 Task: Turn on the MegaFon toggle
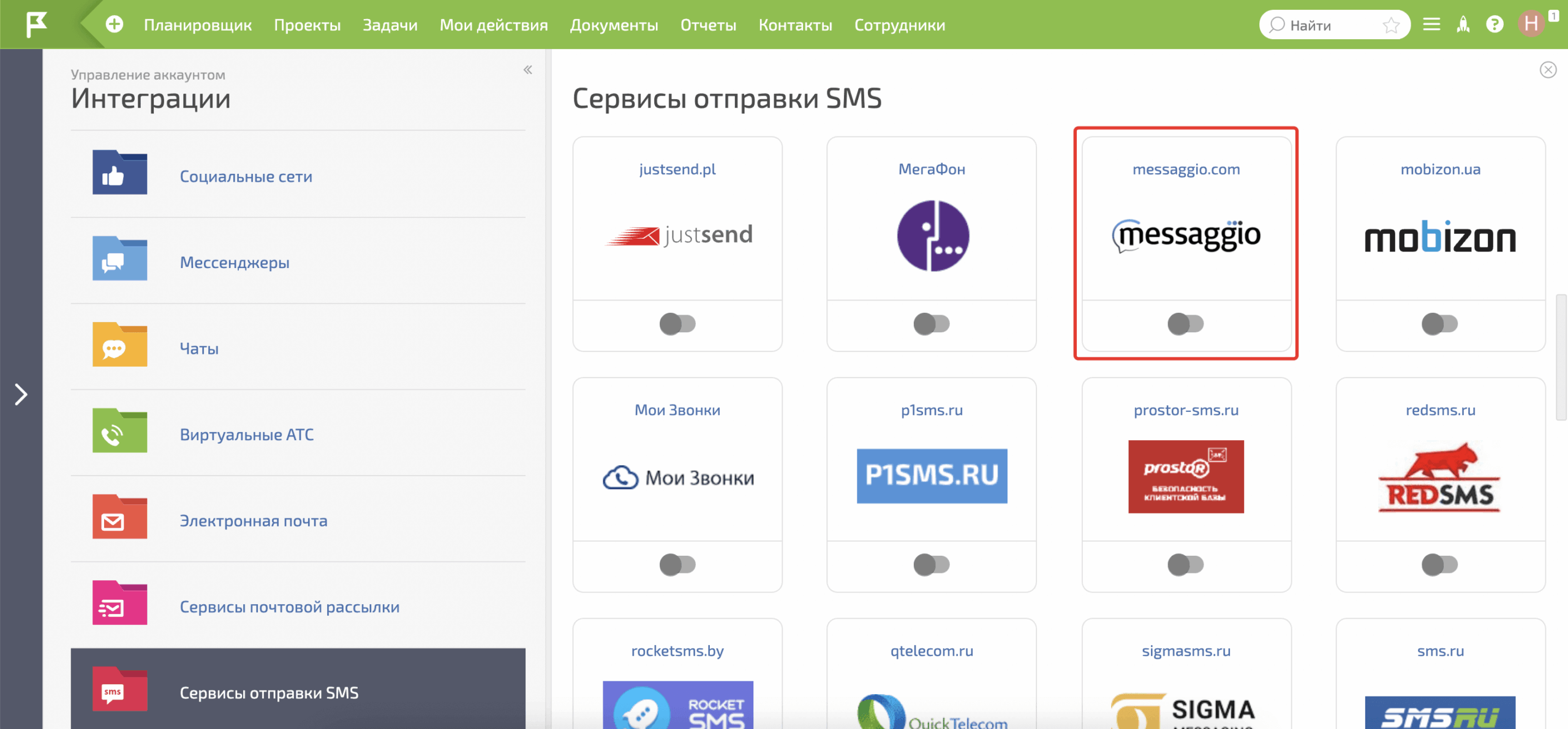click(x=931, y=323)
